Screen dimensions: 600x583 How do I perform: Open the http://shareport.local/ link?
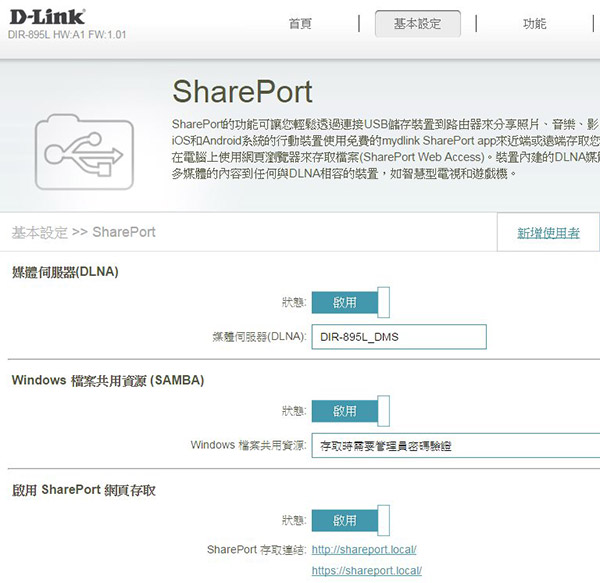(364, 550)
